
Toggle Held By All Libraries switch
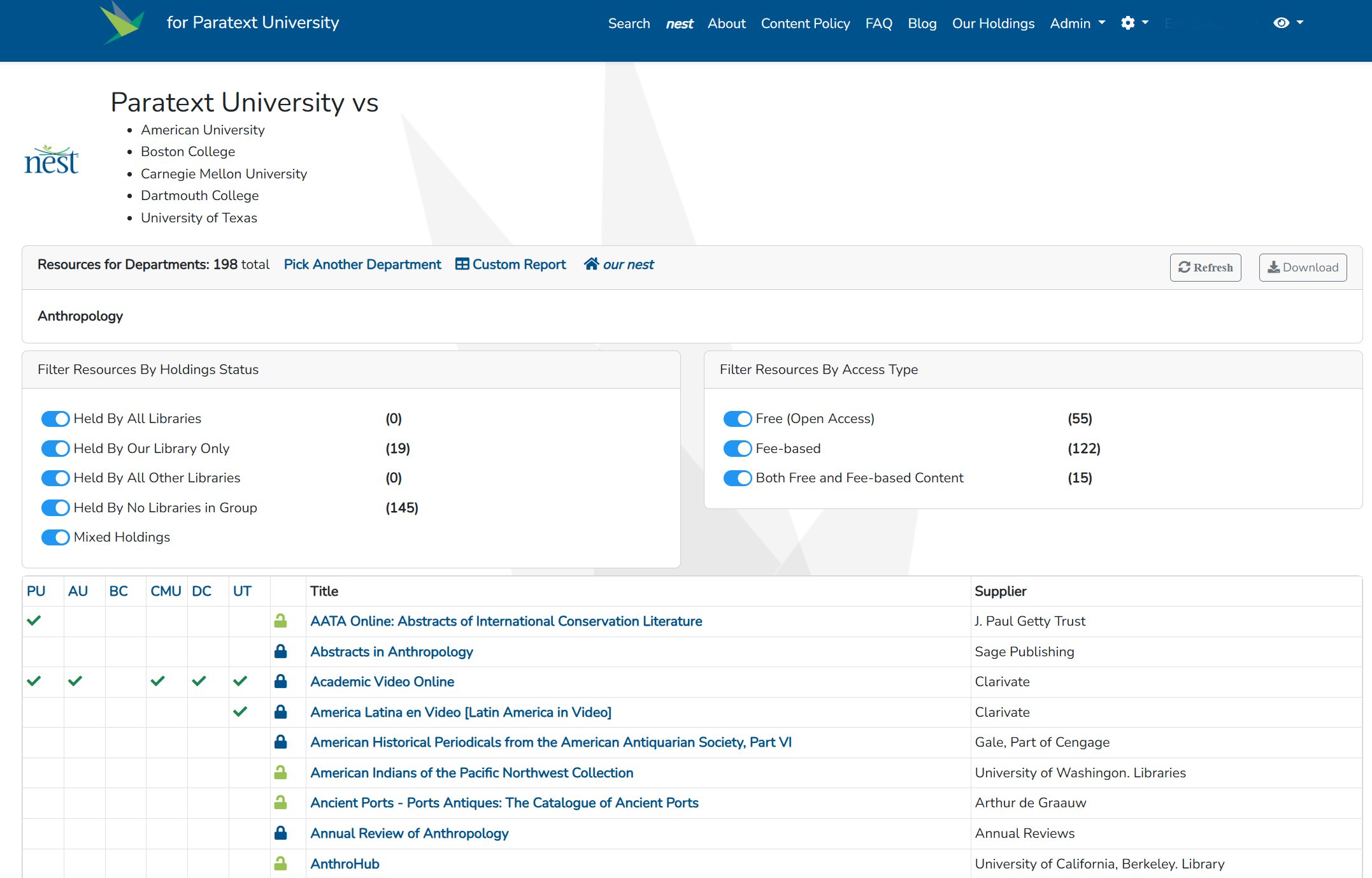(55, 419)
